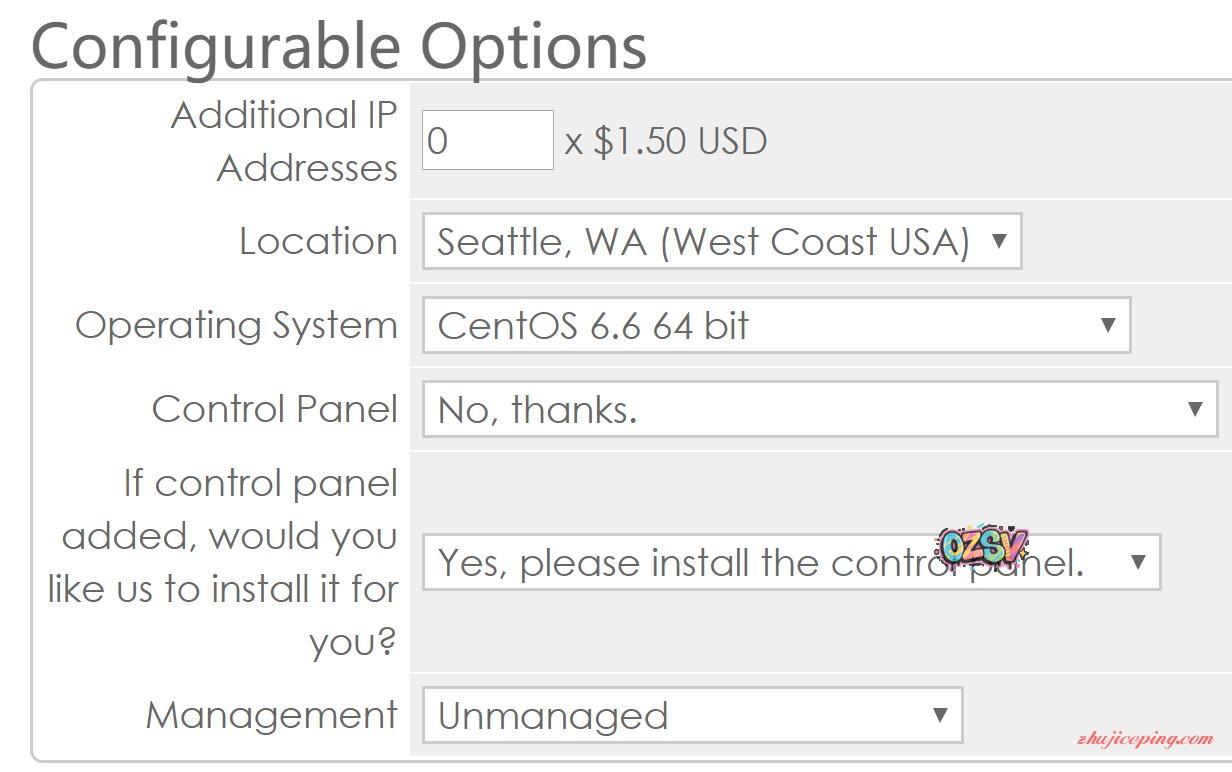This screenshot has height=772, width=1232.
Task: Click the 'x $1.50 USD' price text
Action: click(x=666, y=141)
